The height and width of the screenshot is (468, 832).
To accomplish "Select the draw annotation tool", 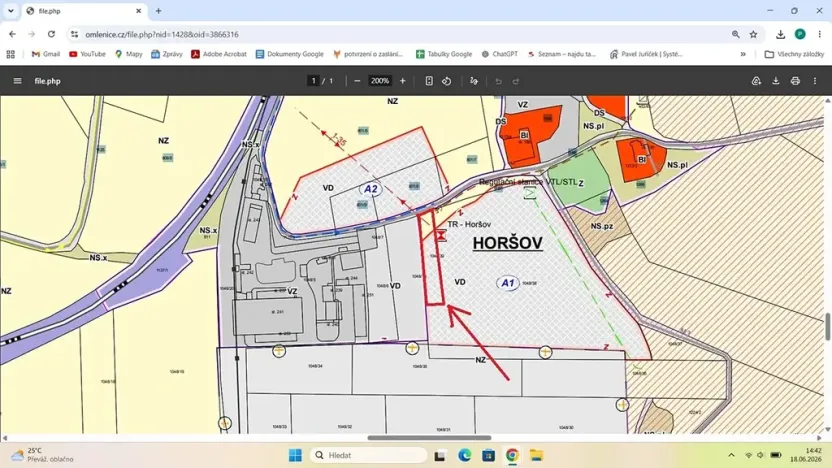I will 474,81.
